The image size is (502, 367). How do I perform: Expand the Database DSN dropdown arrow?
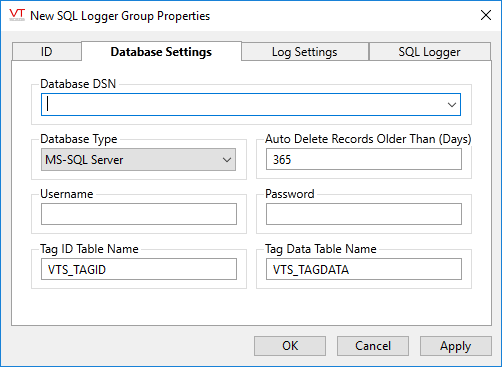click(x=452, y=105)
